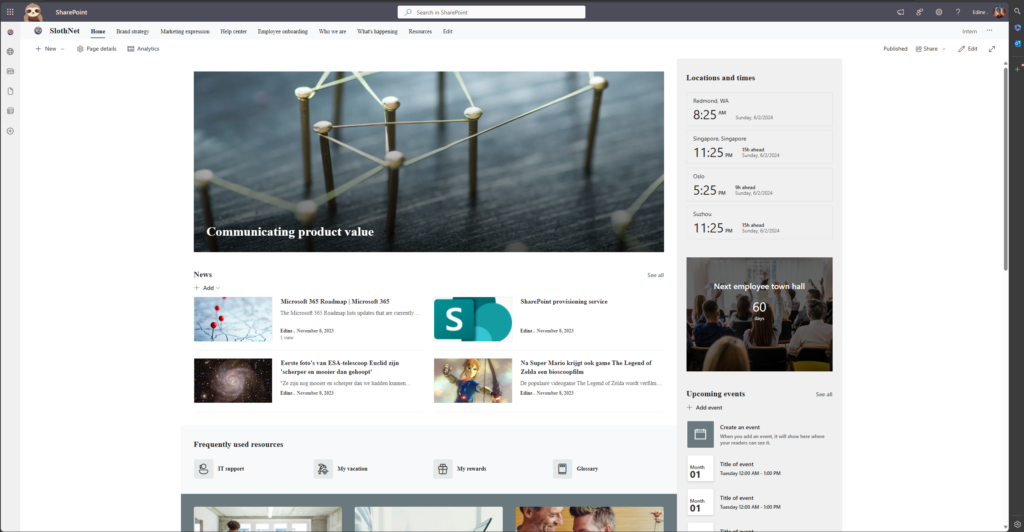Click the Page details button
The image size is (1024, 532).
pyautogui.click(x=97, y=49)
